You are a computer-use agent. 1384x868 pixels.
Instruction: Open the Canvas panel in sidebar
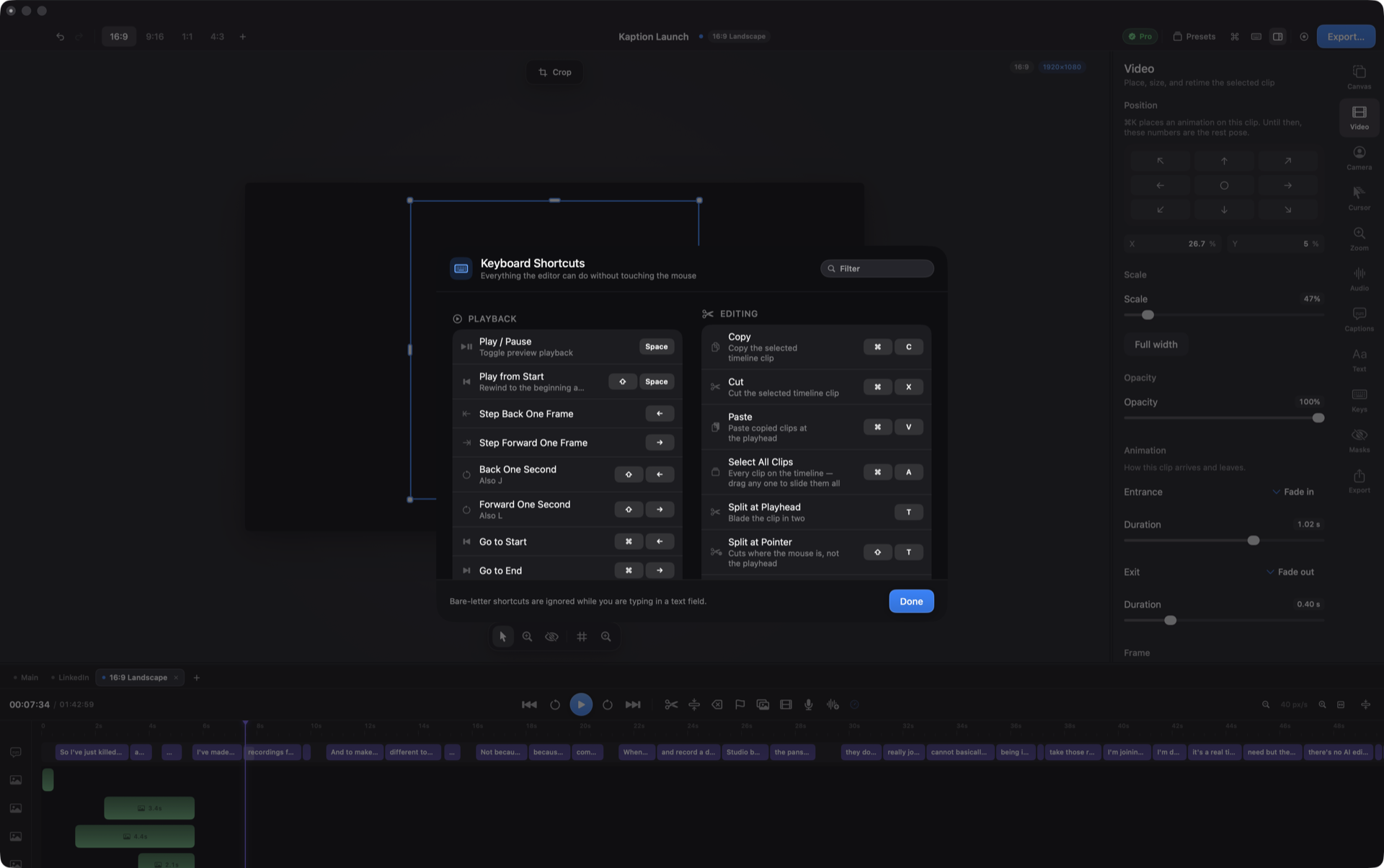pos(1359,77)
